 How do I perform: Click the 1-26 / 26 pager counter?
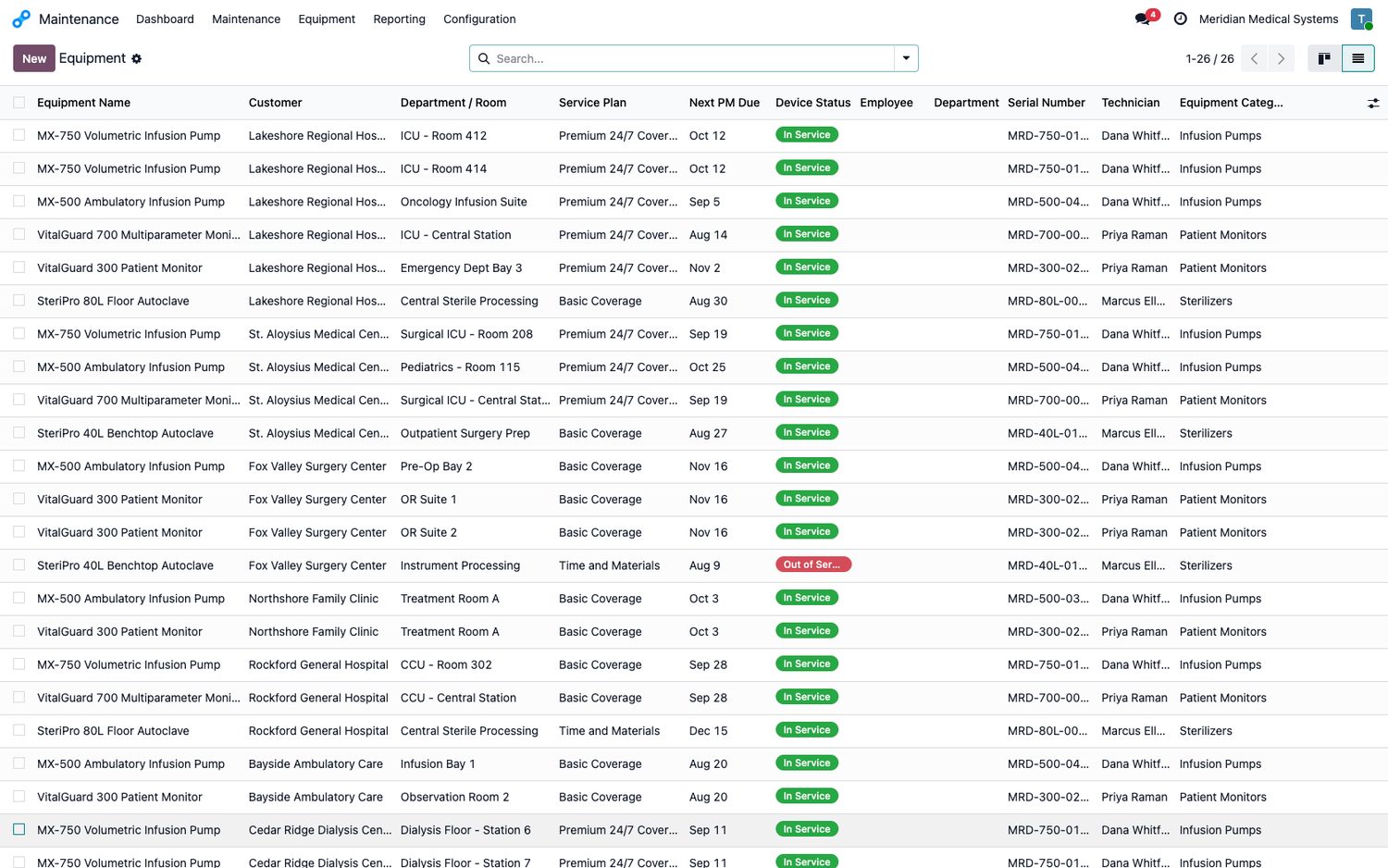(1209, 58)
